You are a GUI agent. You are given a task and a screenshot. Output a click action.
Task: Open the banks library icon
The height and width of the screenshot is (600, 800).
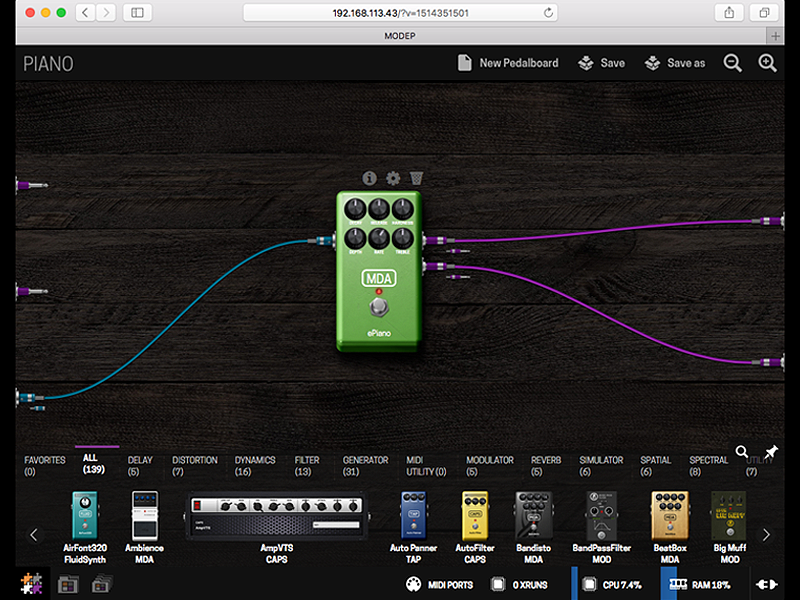[102, 584]
